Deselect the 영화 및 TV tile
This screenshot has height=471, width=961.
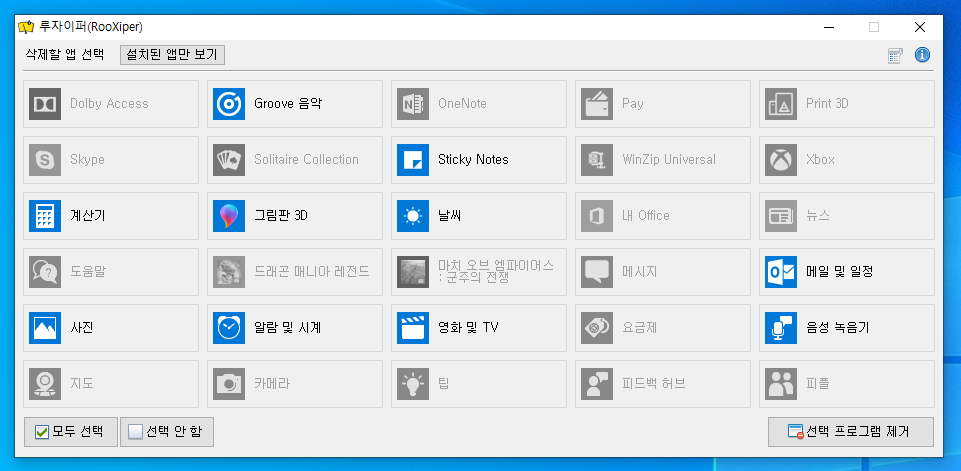[479, 328]
